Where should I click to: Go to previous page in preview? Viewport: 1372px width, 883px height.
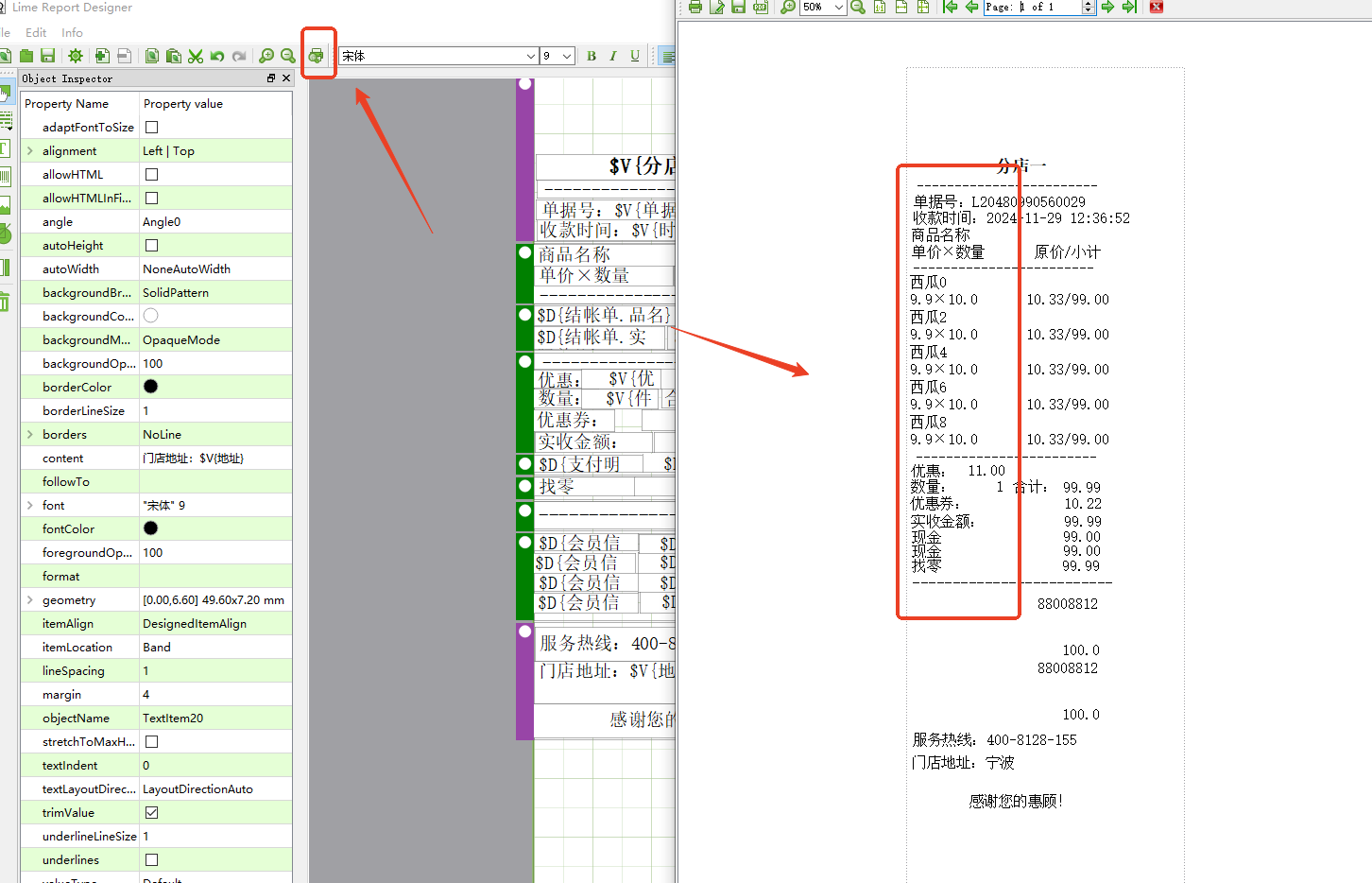[x=971, y=7]
